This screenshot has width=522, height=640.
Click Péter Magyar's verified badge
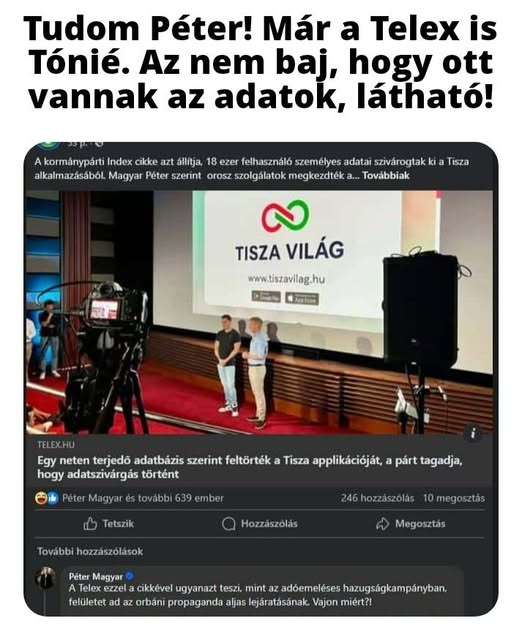point(129,576)
